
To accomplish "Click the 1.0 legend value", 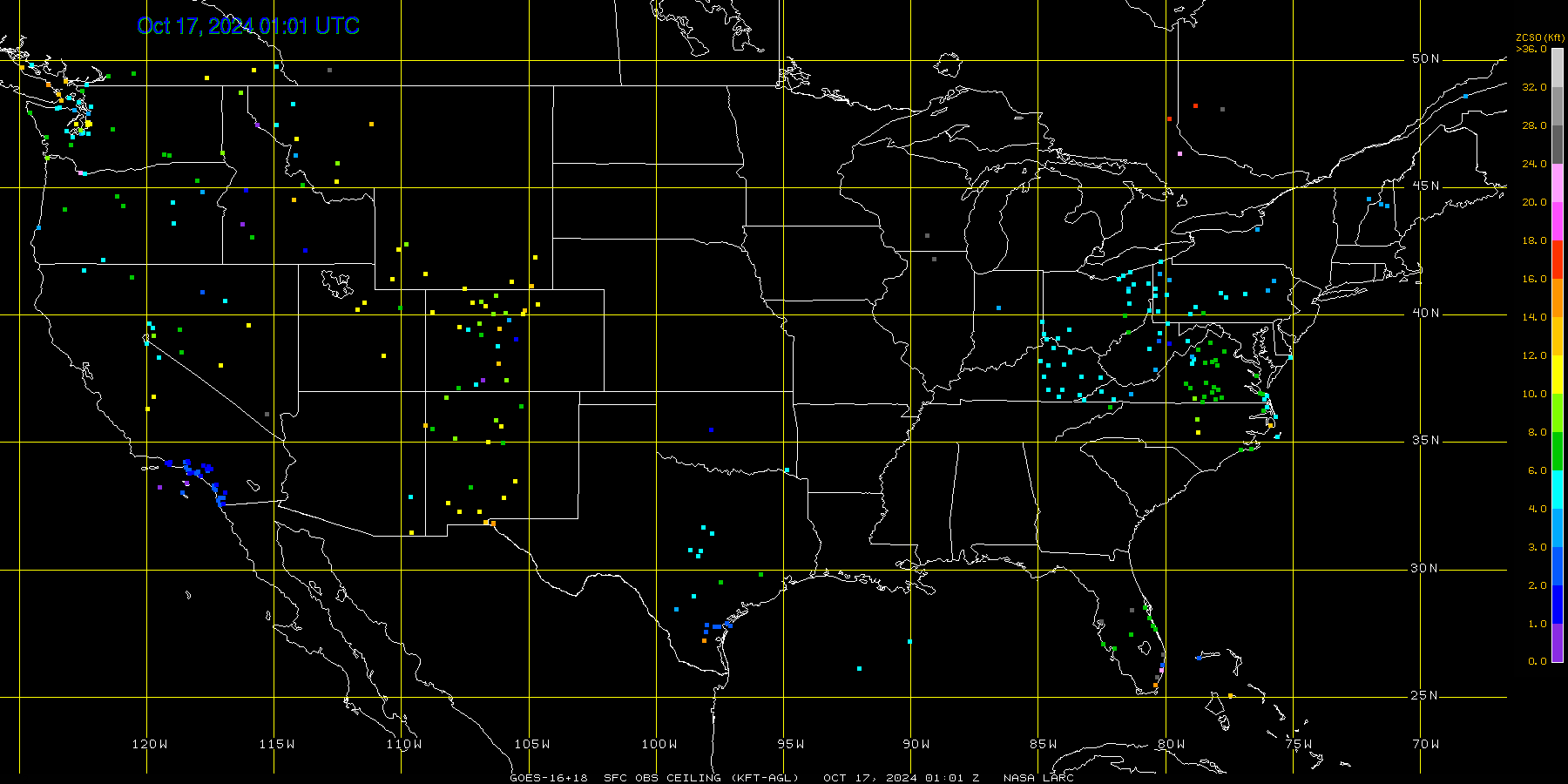I will coord(1538,624).
